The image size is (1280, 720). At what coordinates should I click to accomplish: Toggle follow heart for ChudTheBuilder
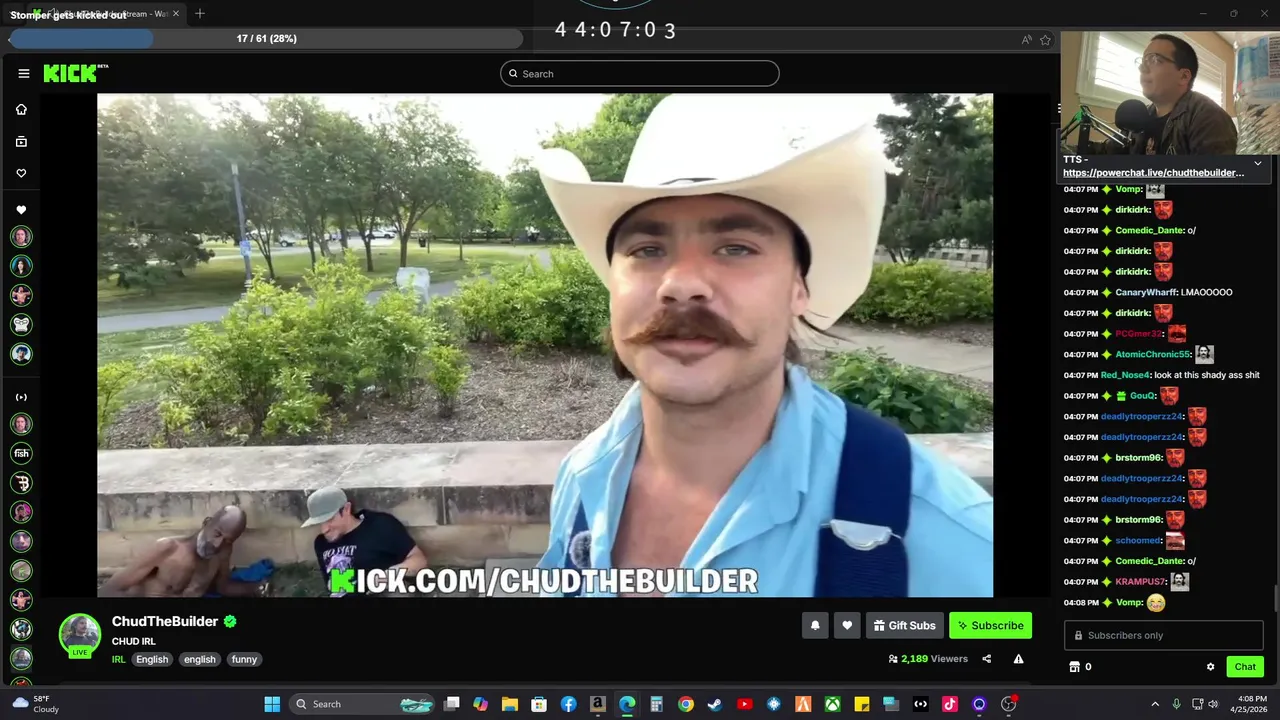(x=847, y=626)
